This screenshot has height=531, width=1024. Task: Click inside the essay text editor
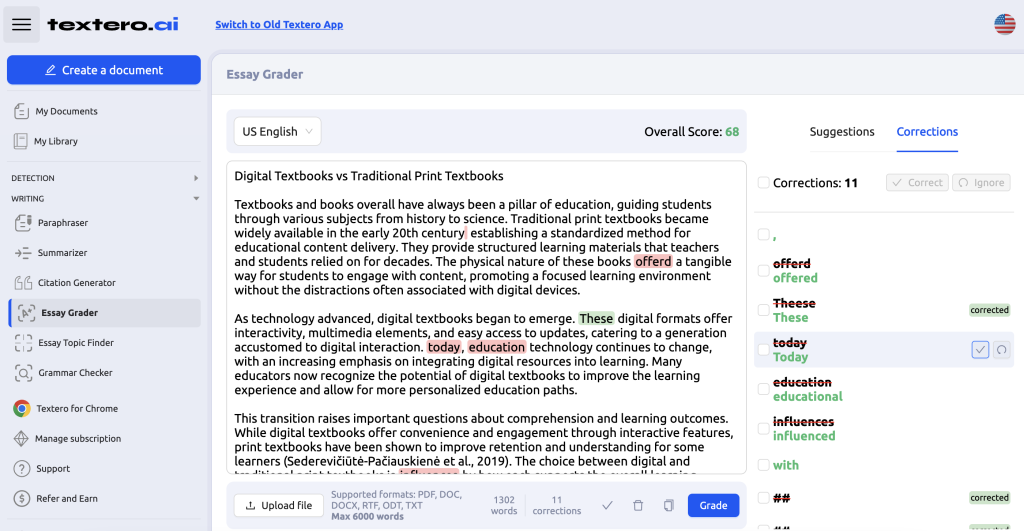tap(487, 317)
